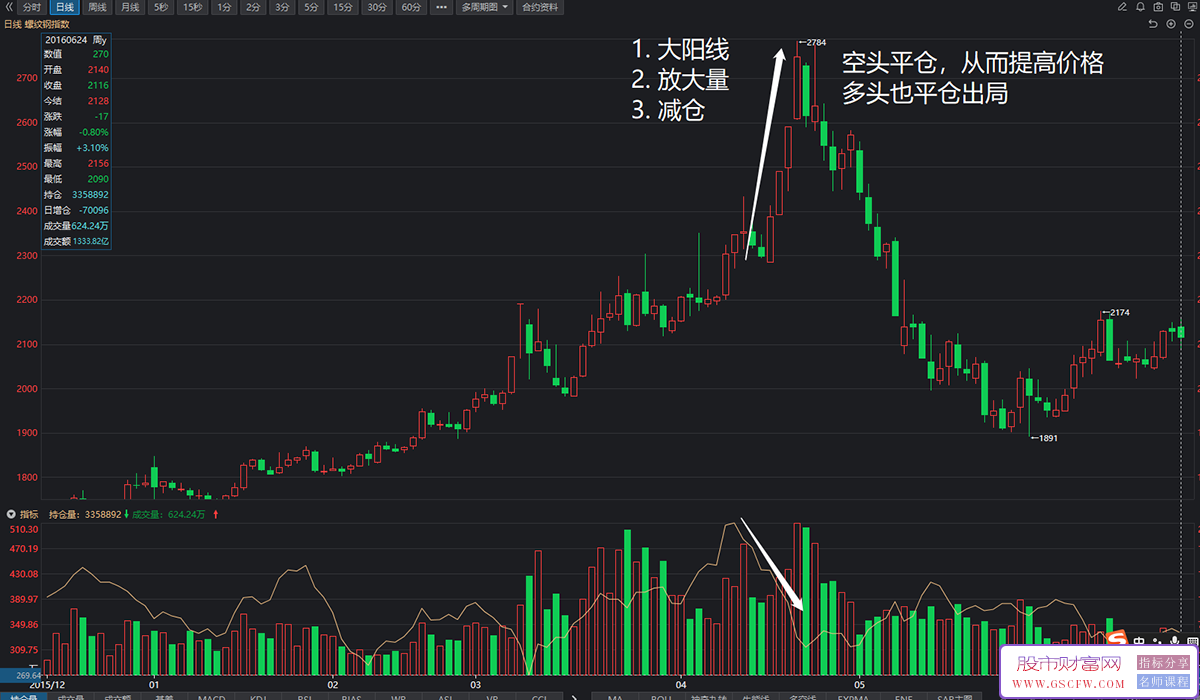This screenshot has width=1200, height=700.
Task: Open more periods via ellipsis button
Action: [x=442, y=7]
